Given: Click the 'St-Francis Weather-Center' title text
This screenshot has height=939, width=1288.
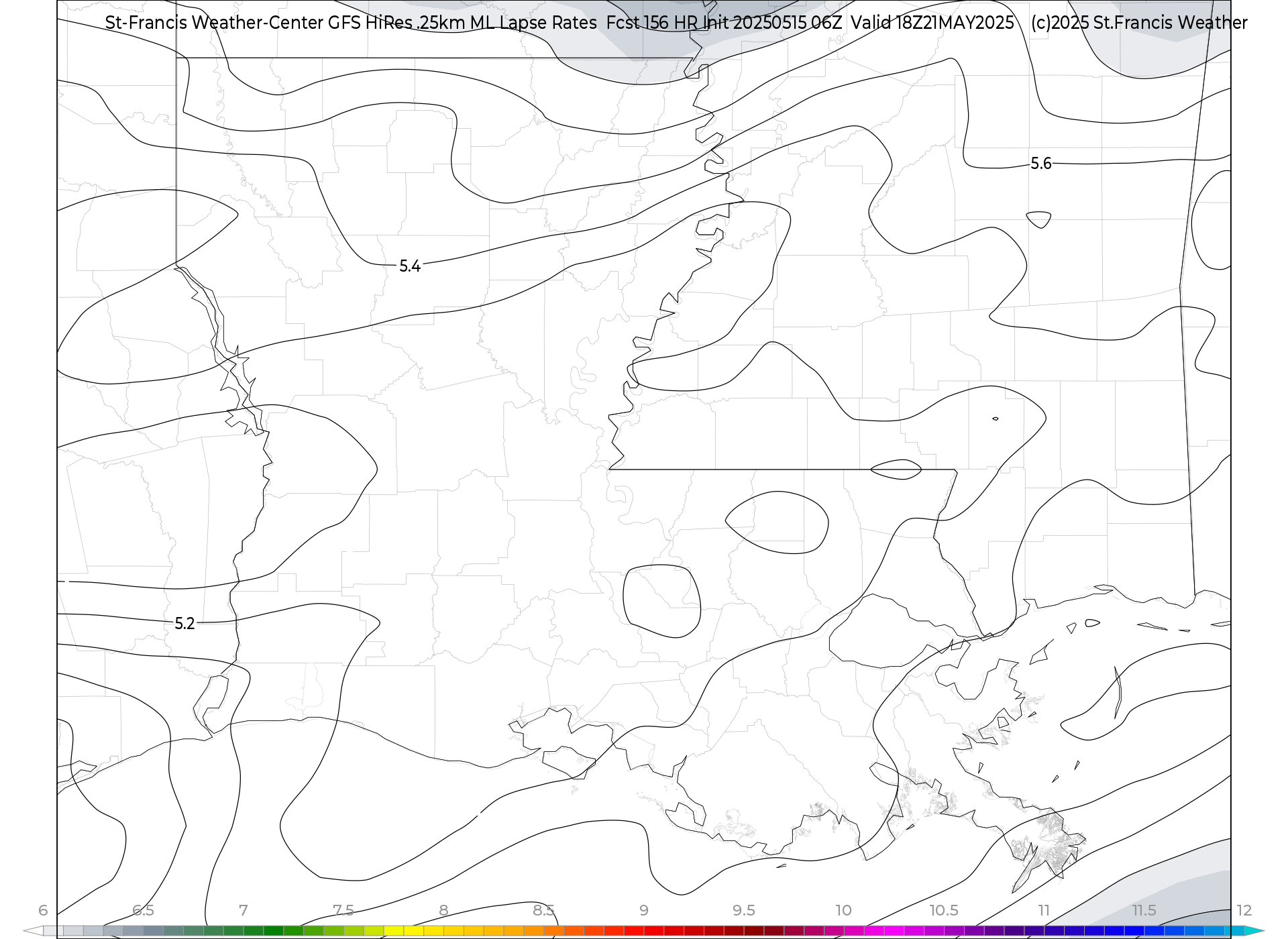Looking at the screenshot, I should [214, 23].
